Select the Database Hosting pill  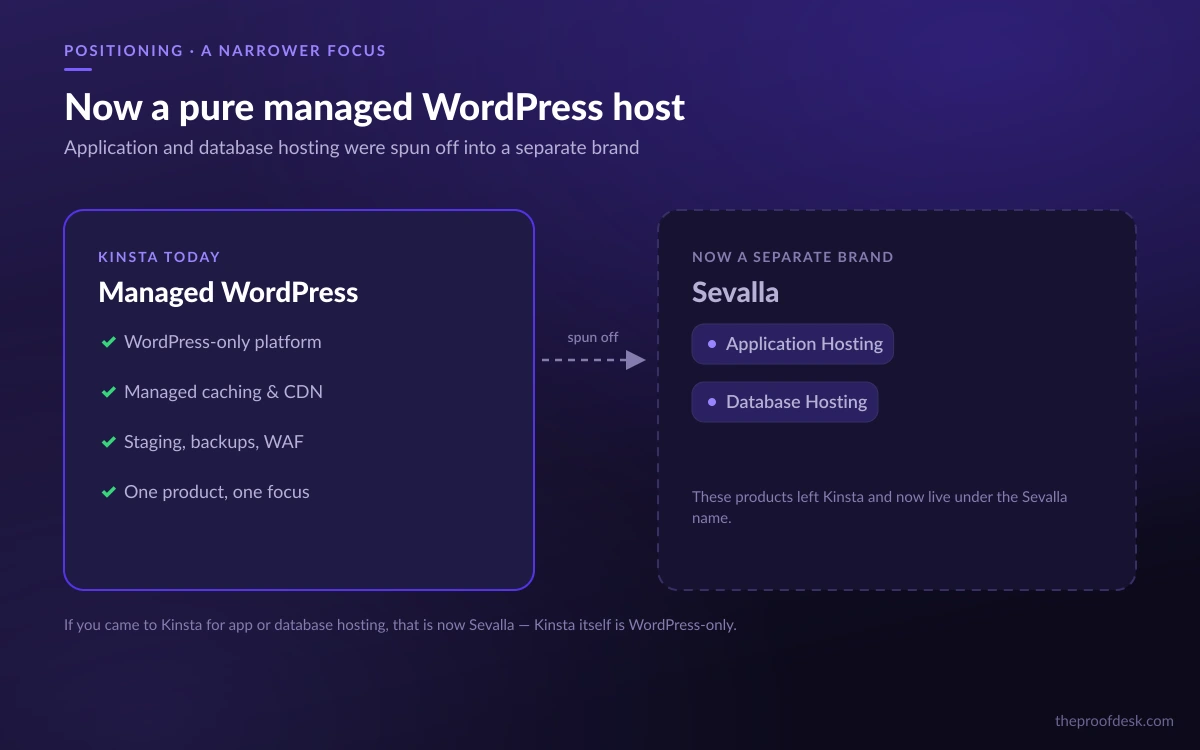coord(785,402)
